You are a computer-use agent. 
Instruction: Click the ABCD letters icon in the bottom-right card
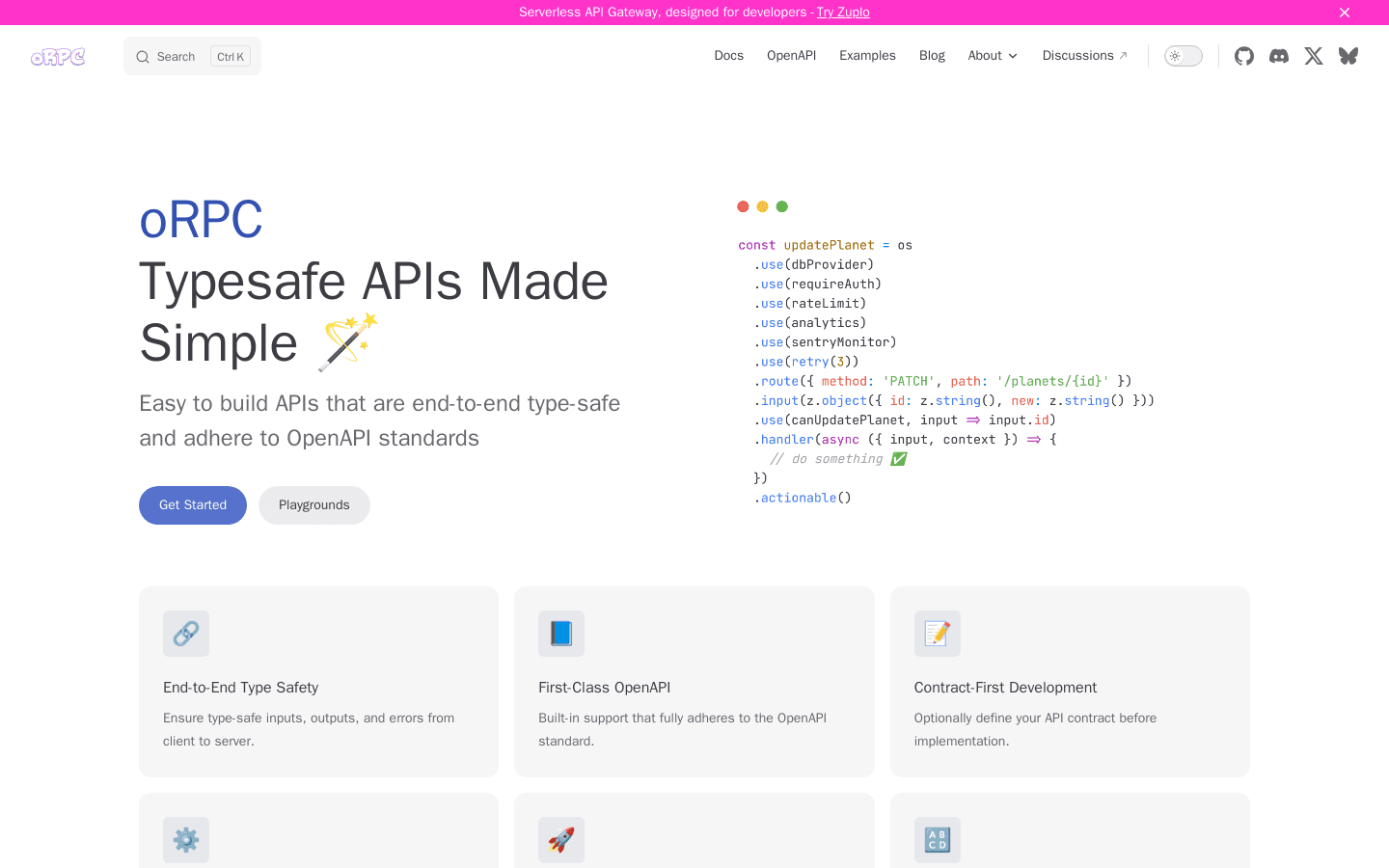(937, 840)
